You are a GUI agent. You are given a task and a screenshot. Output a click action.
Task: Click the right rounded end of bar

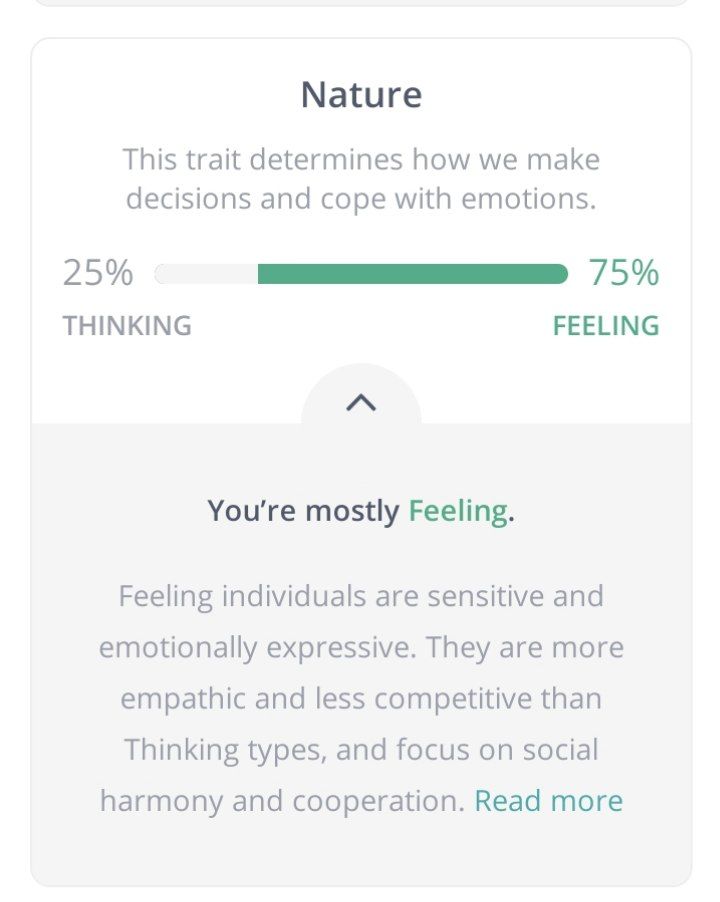pos(559,274)
